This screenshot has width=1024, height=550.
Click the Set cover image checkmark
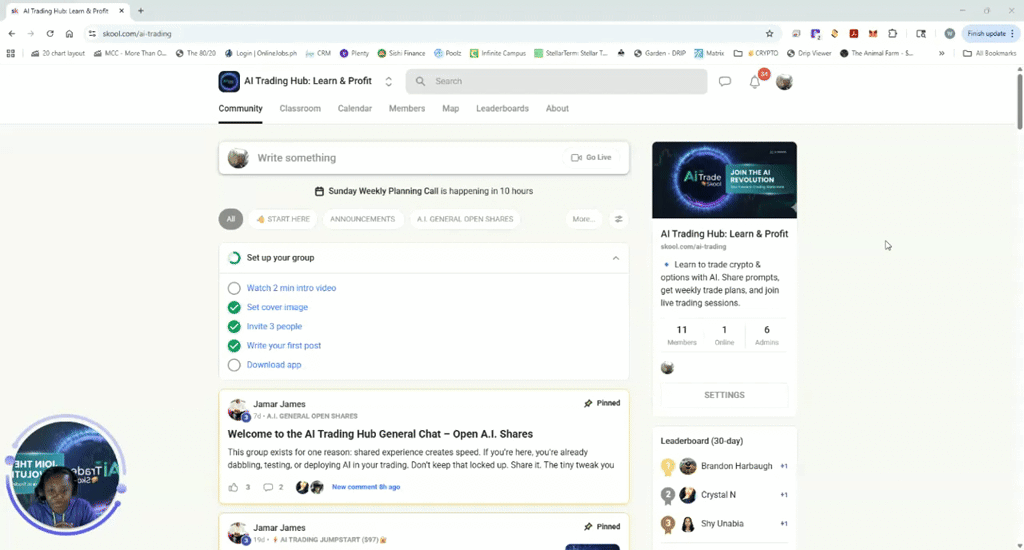click(x=234, y=307)
